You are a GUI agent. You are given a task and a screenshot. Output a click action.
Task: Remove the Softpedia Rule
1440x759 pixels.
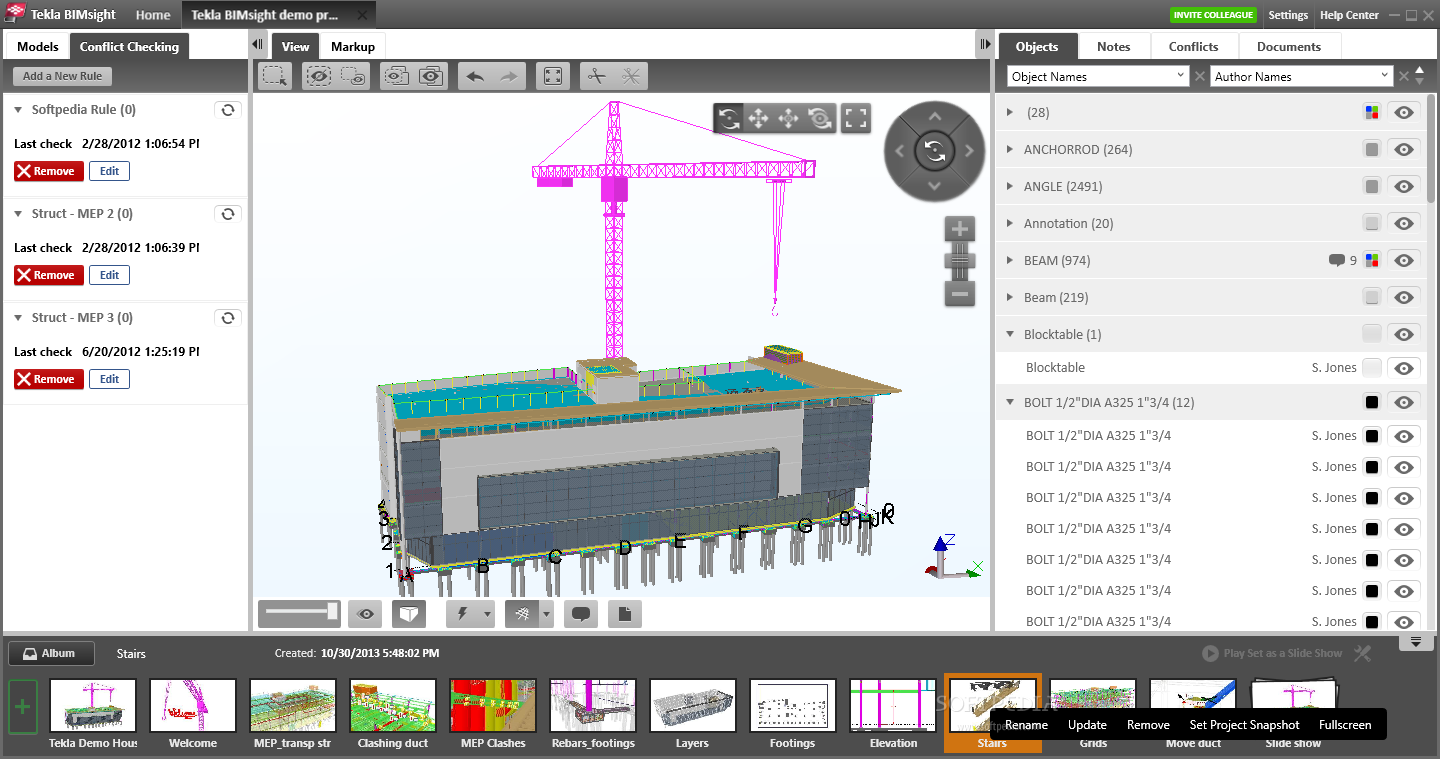(x=49, y=171)
